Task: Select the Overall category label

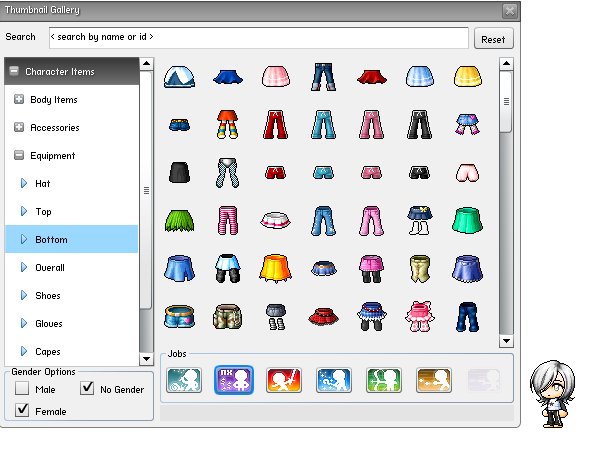Action: point(50,268)
